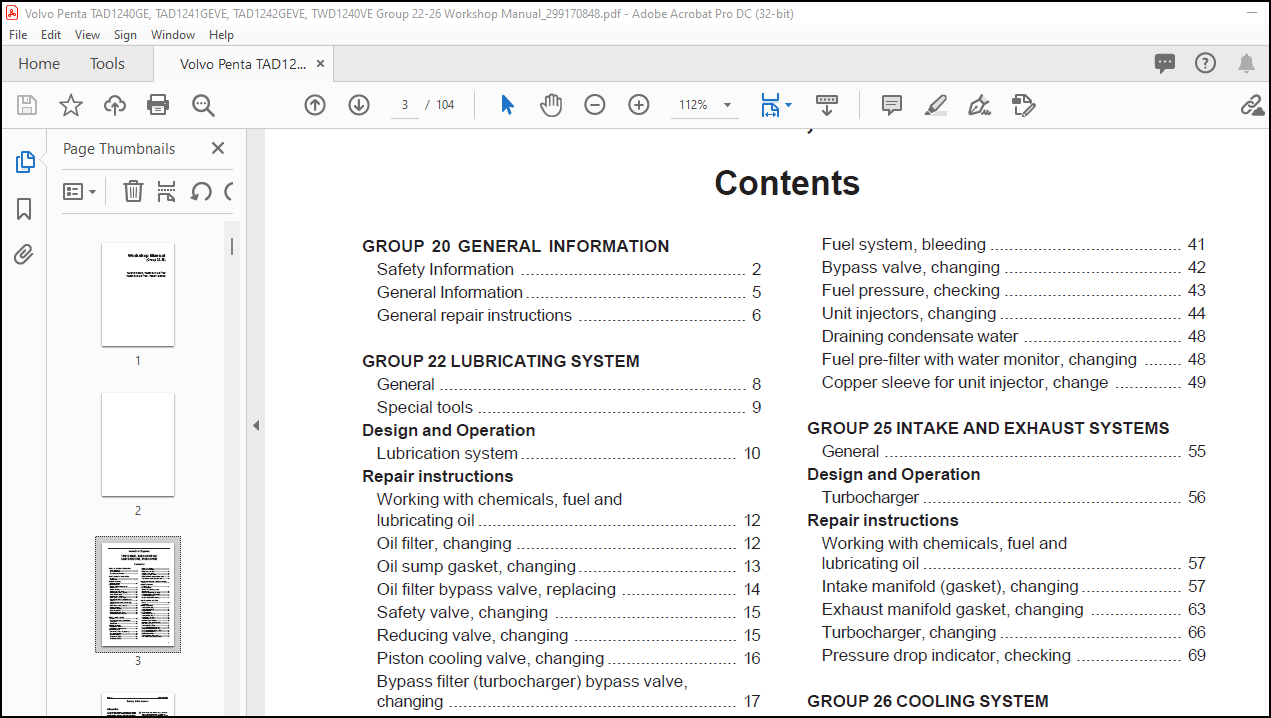Delete selected page with trash icon
The height and width of the screenshot is (718, 1271).
(133, 191)
